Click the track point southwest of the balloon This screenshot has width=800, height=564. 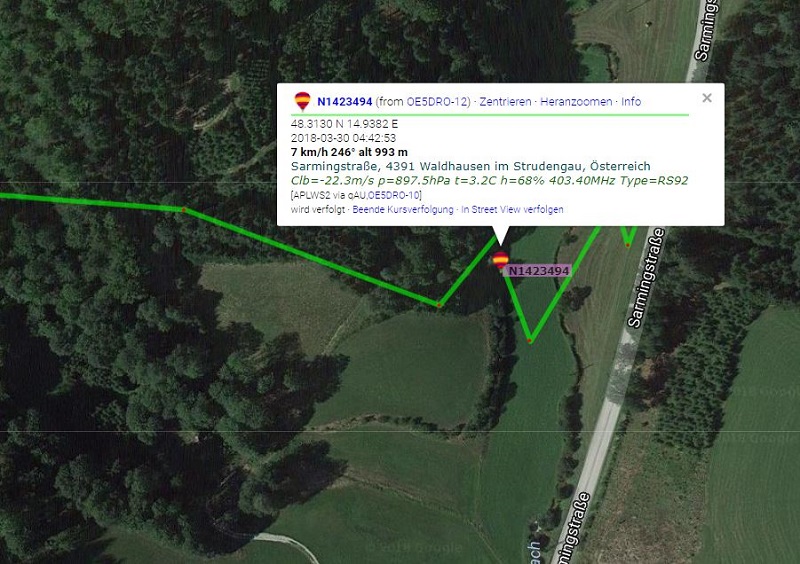coord(439,305)
